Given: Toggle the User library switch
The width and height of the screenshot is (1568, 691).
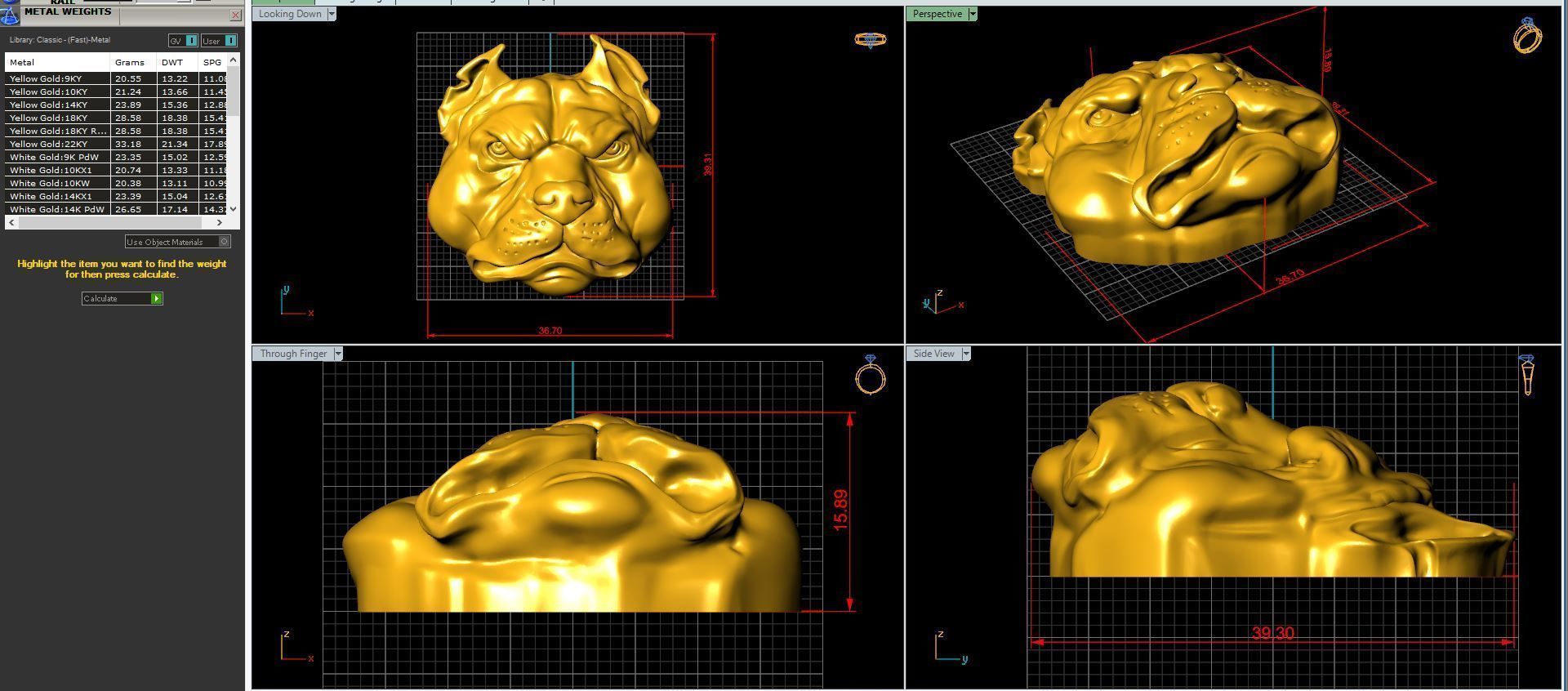Looking at the screenshot, I should pyautogui.click(x=220, y=41).
